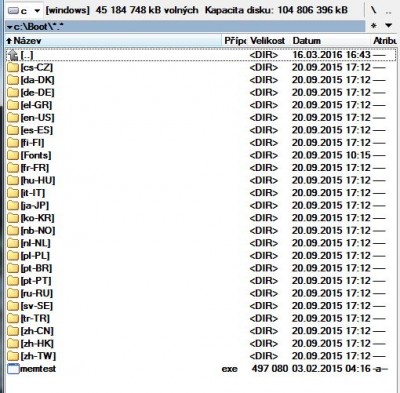Select the en-US folder icon
The height and width of the screenshot is (393, 400).
[13, 118]
